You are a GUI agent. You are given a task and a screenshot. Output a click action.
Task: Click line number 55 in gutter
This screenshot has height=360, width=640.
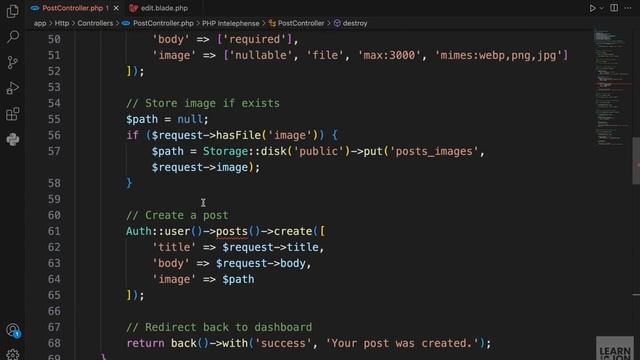click(x=54, y=119)
